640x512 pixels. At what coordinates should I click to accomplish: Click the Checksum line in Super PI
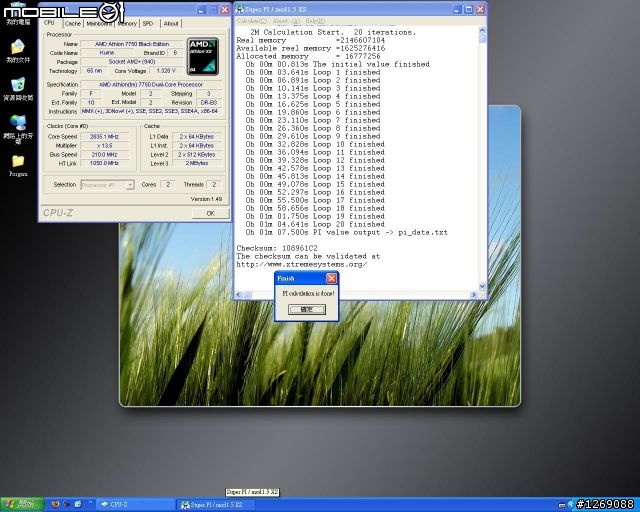coord(277,248)
